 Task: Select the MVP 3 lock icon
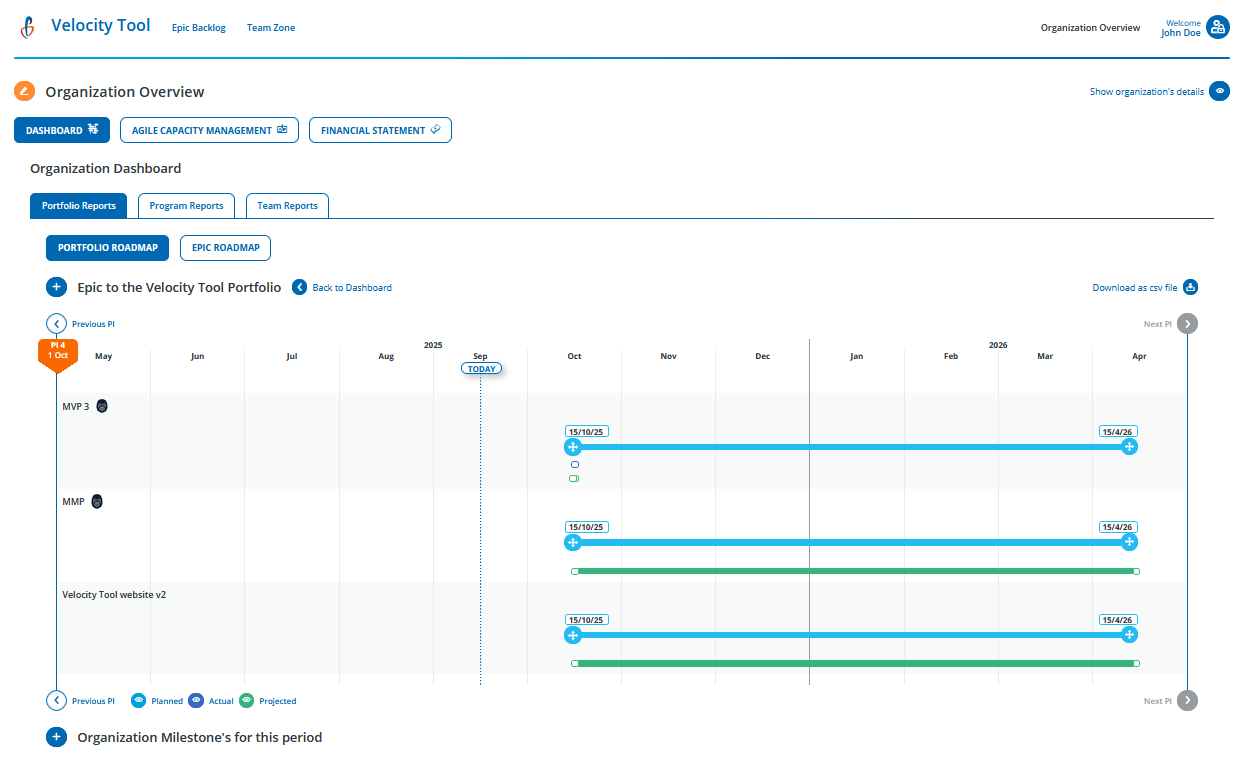pyautogui.click(x=102, y=405)
